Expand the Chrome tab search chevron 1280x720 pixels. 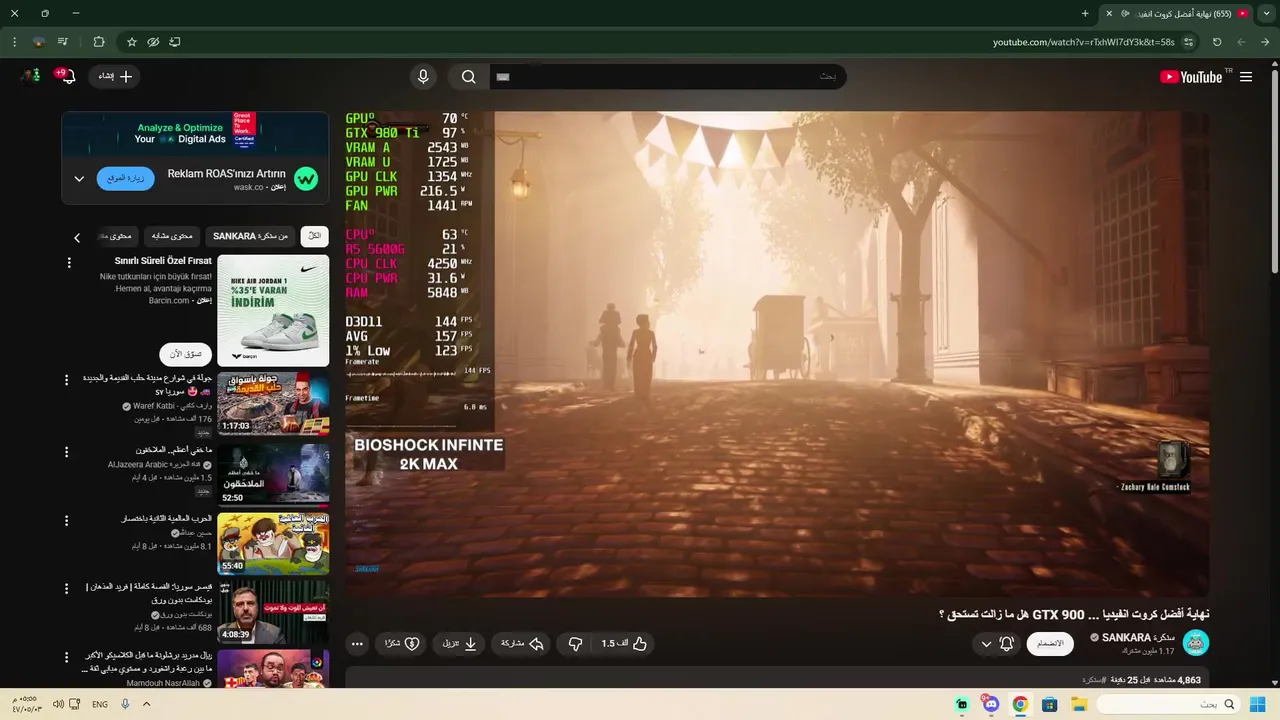(x=1267, y=13)
